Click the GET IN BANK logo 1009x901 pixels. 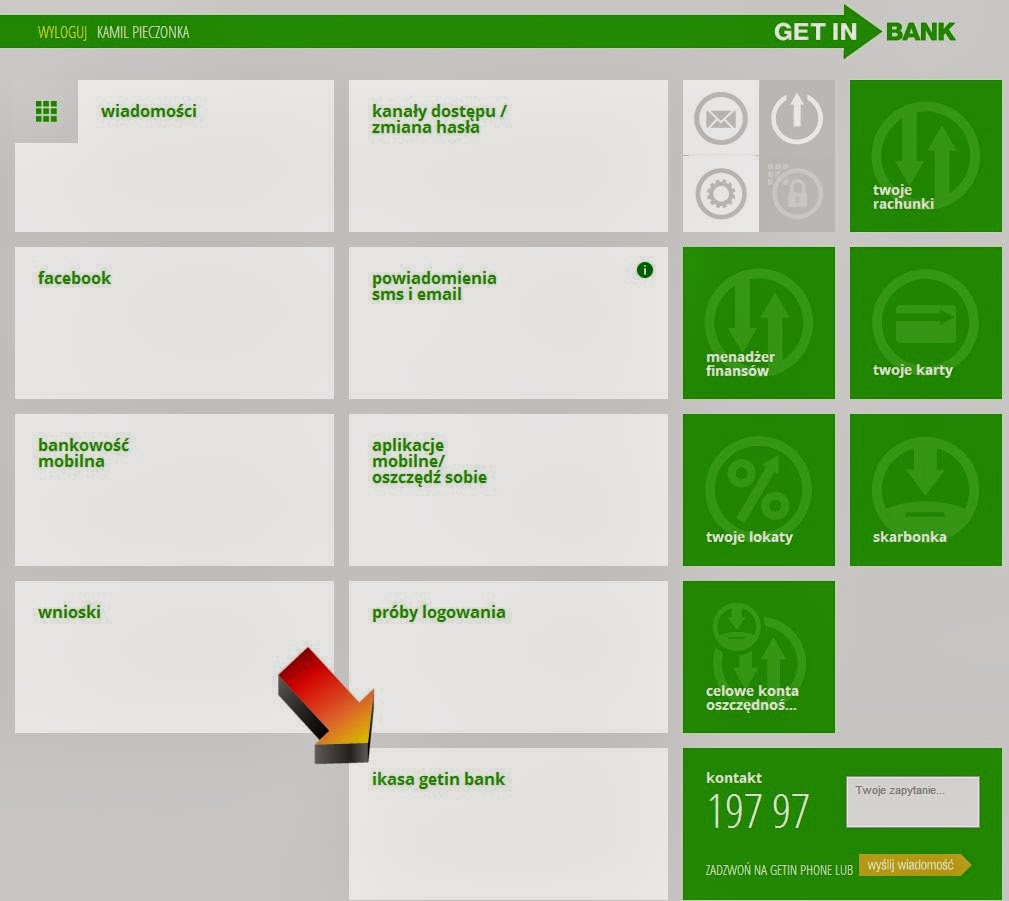point(864,32)
